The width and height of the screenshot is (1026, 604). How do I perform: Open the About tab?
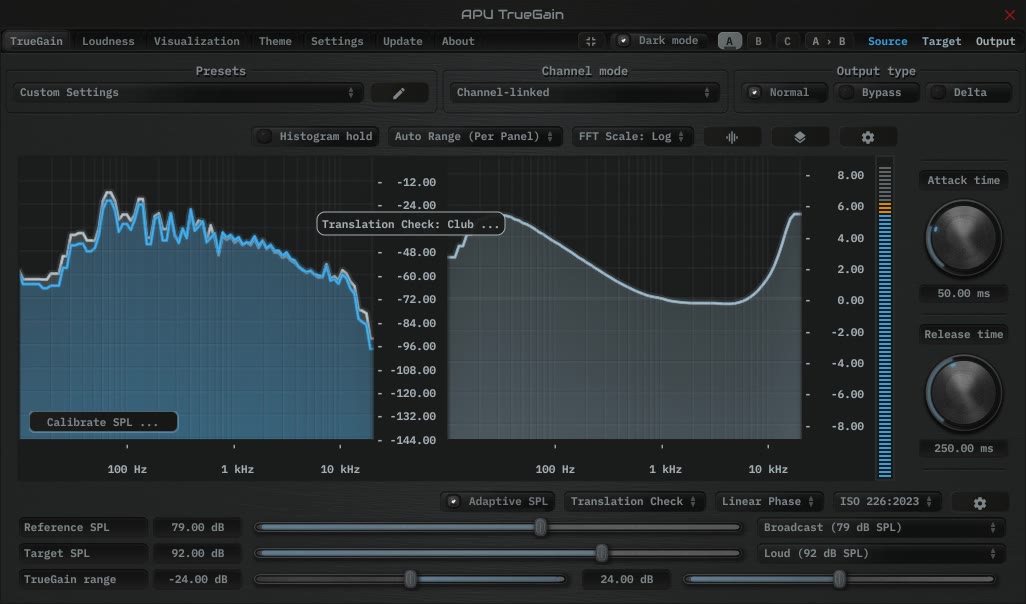(458, 41)
